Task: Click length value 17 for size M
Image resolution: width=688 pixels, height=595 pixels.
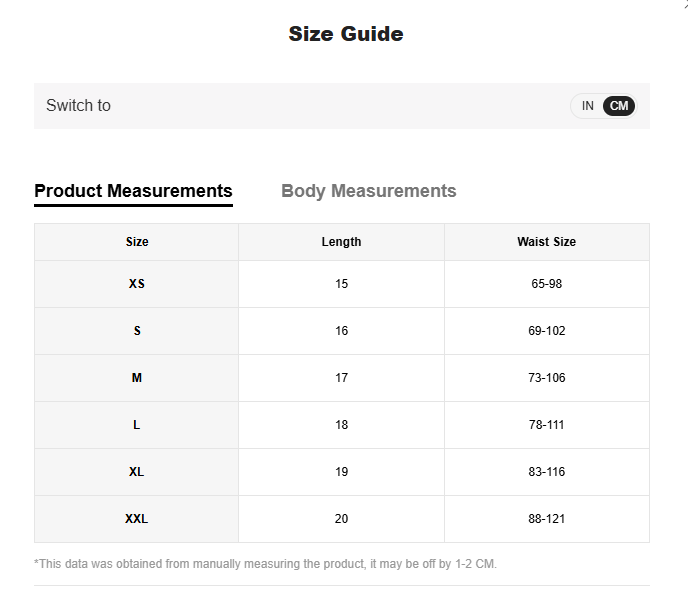Action: pyautogui.click(x=341, y=378)
